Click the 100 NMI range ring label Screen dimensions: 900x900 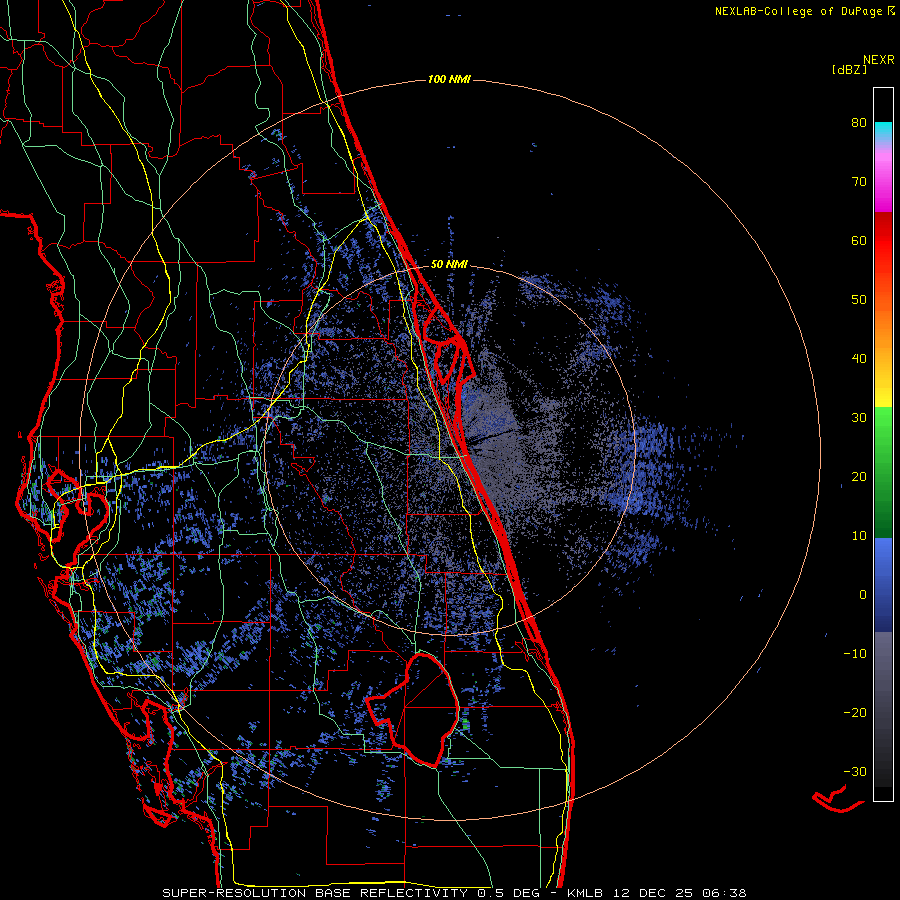[x=449, y=79]
